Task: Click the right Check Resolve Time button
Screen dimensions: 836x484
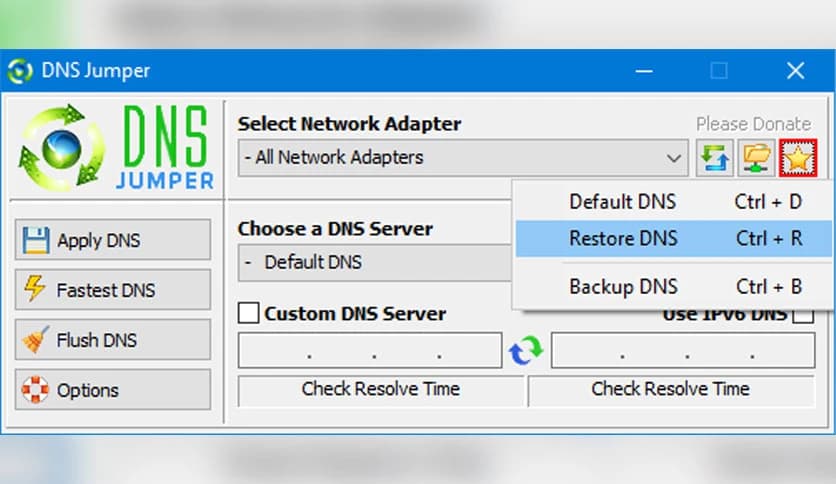Action: (x=671, y=389)
